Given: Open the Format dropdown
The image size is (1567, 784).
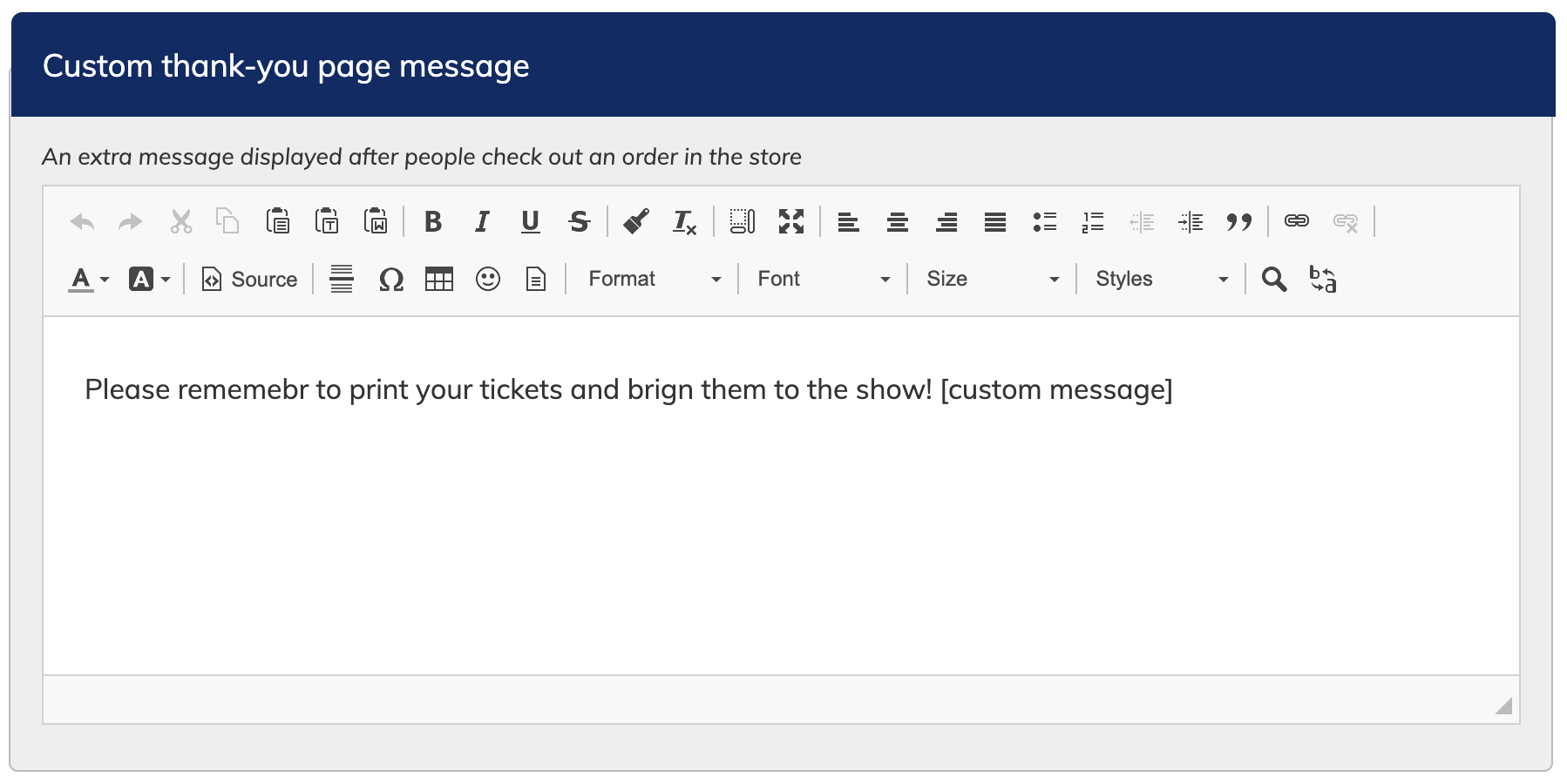Looking at the screenshot, I should pos(654,280).
